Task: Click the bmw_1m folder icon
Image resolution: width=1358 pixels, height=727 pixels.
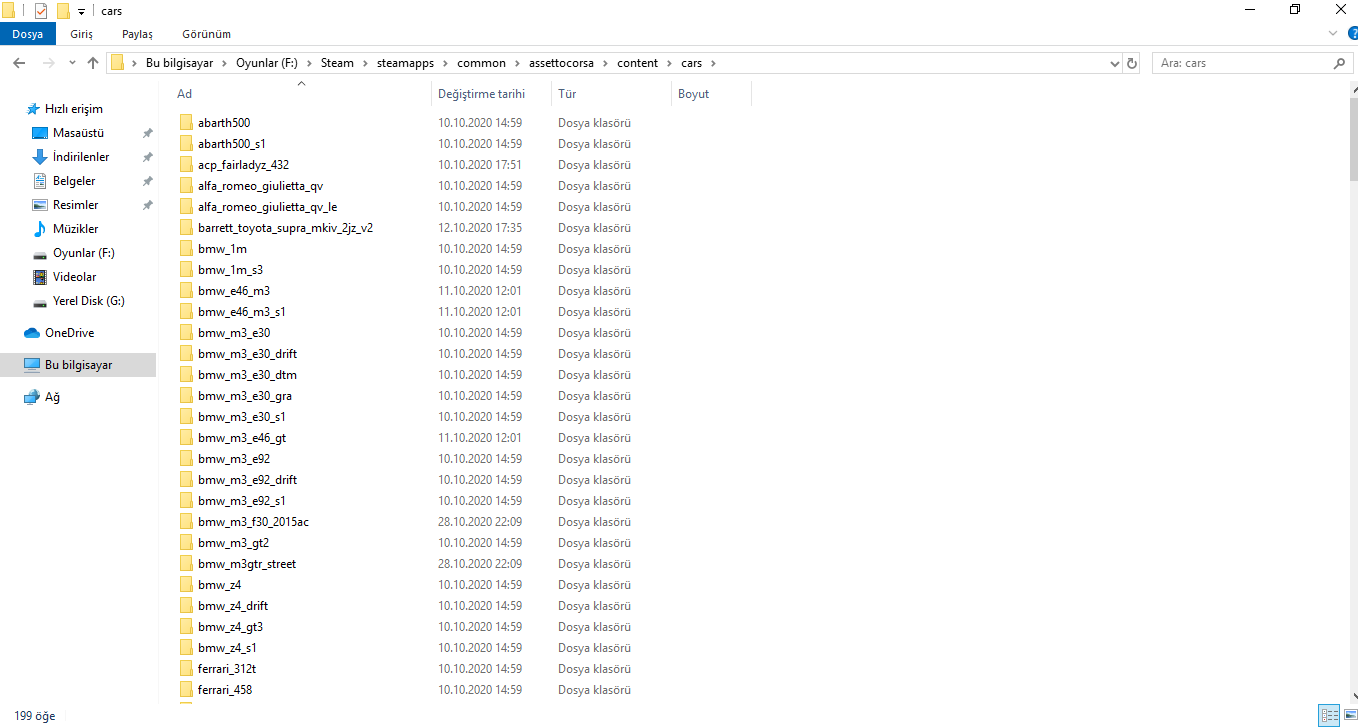Action: [x=186, y=249]
